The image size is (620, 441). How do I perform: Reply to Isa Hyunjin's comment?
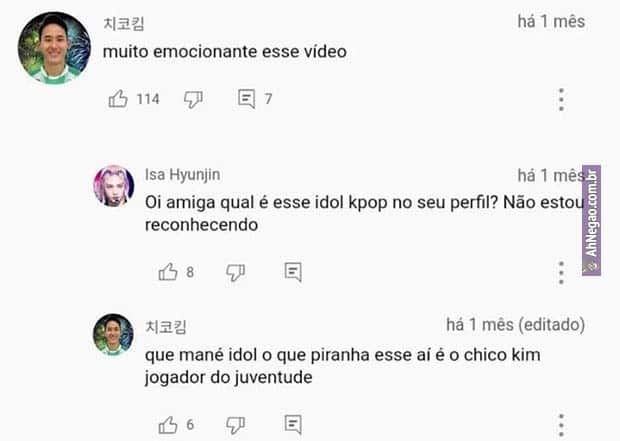click(x=293, y=272)
